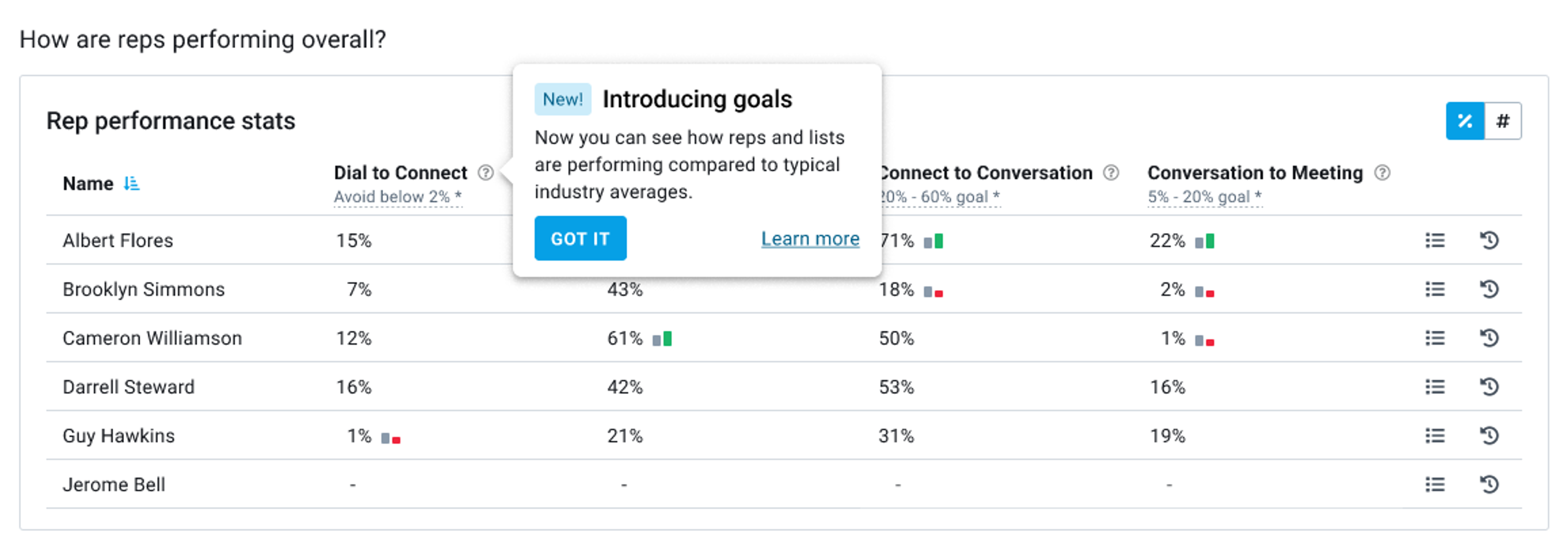Screen dimensions: 1568x552
Task: Open history icon for Brooklyn Simmons
Action: pos(1489,289)
